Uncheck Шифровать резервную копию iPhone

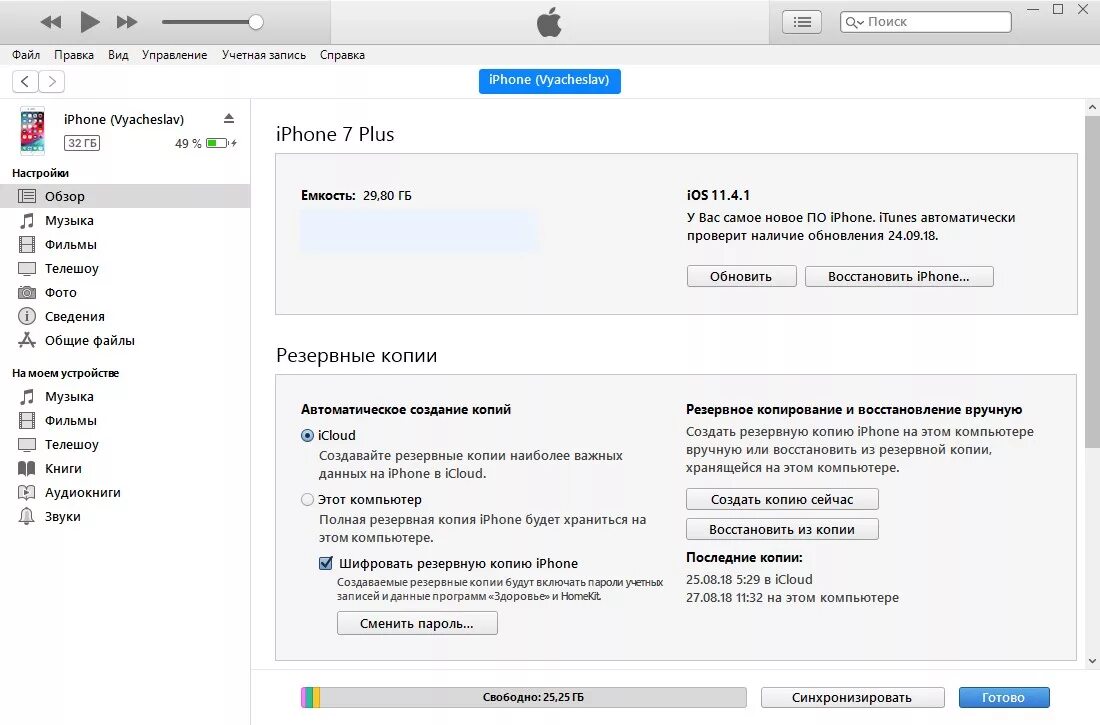(326, 563)
